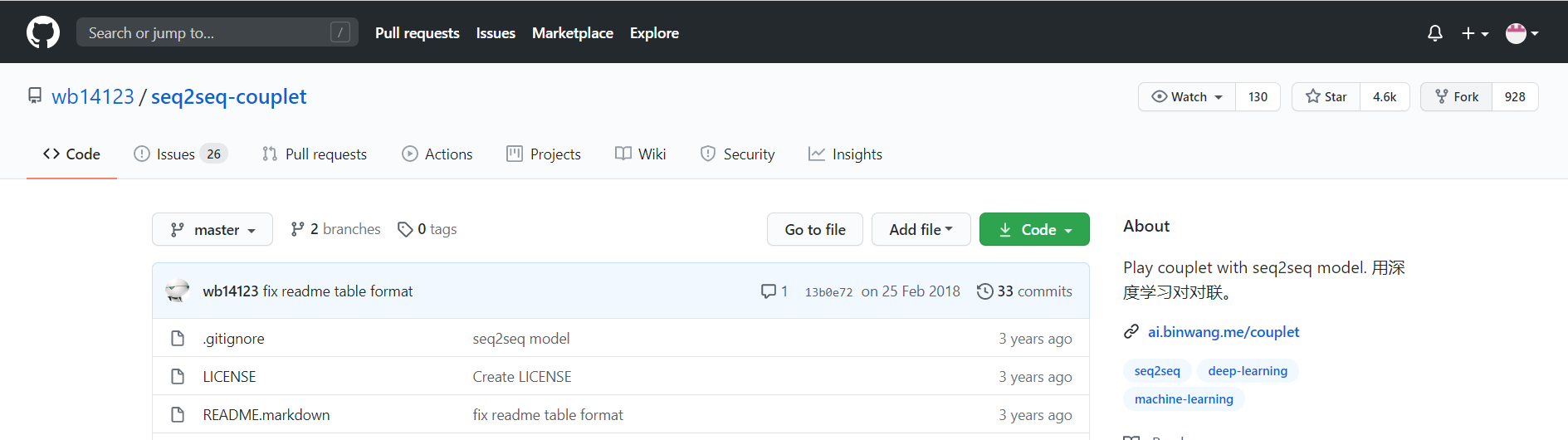
Task: Open the 2 branches link
Action: [x=335, y=229]
